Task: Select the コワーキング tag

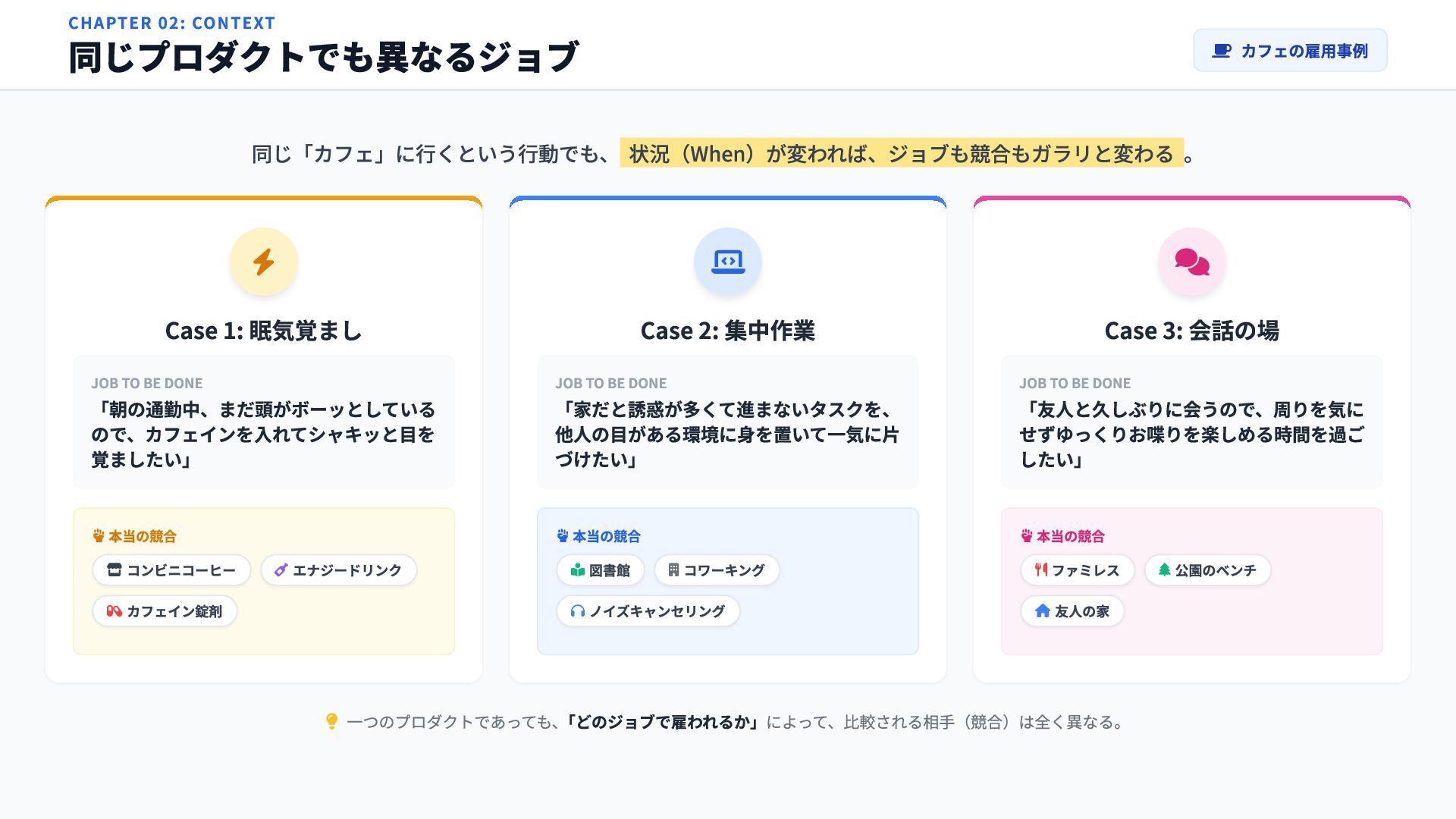Action: coord(717,570)
